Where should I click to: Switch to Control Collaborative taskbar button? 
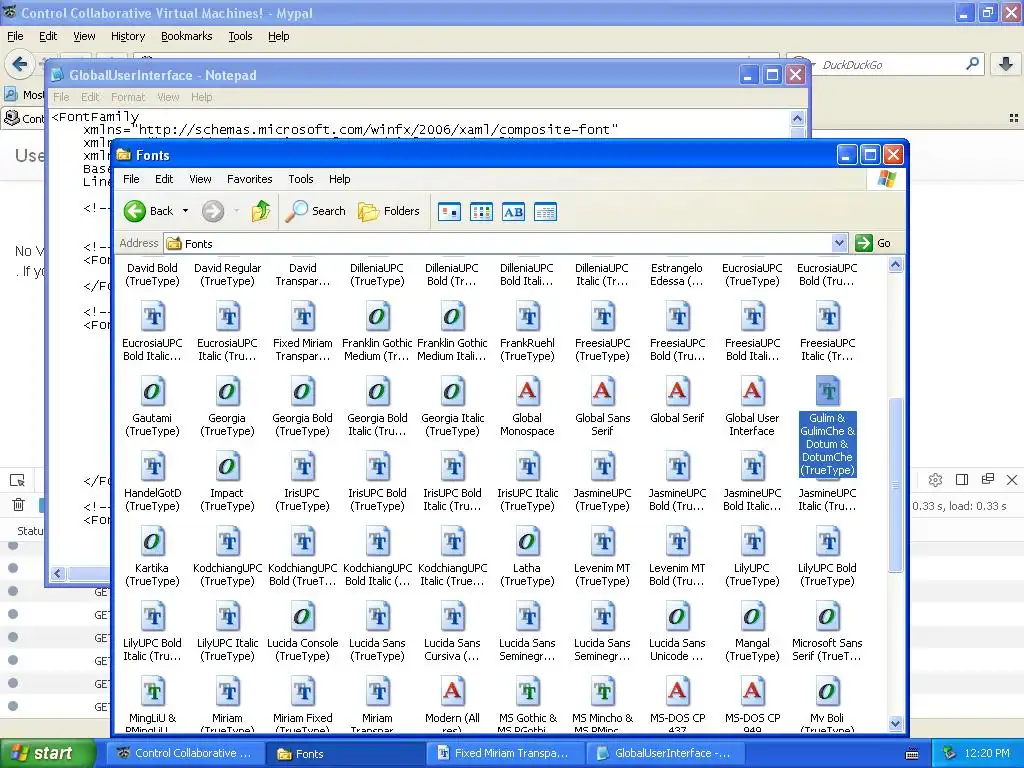tap(185, 754)
